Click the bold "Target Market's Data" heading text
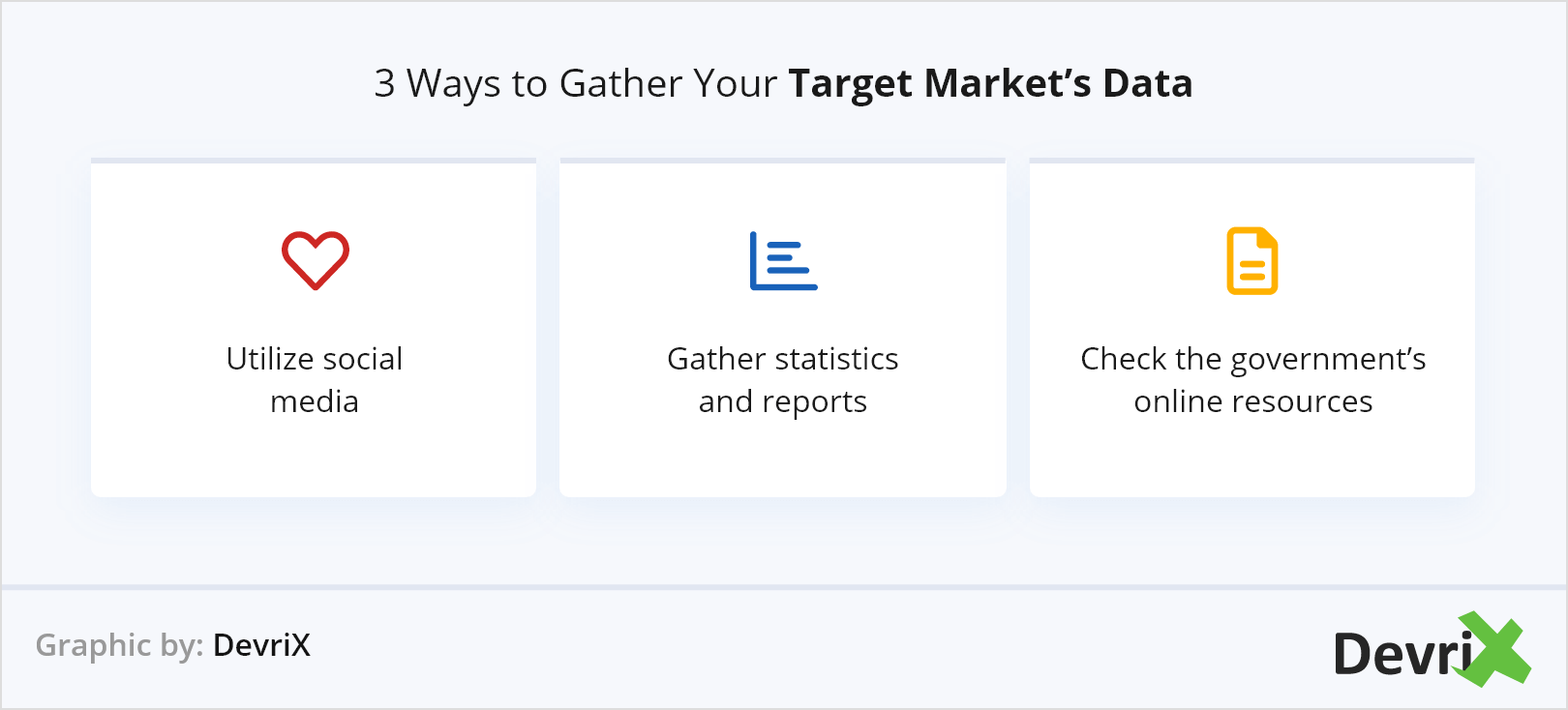The image size is (1568, 710). click(990, 83)
